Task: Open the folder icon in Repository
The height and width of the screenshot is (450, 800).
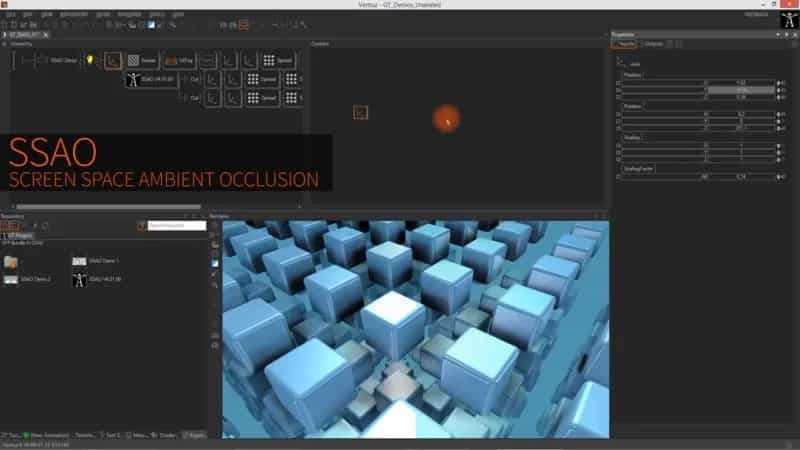Action: coord(11,262)
